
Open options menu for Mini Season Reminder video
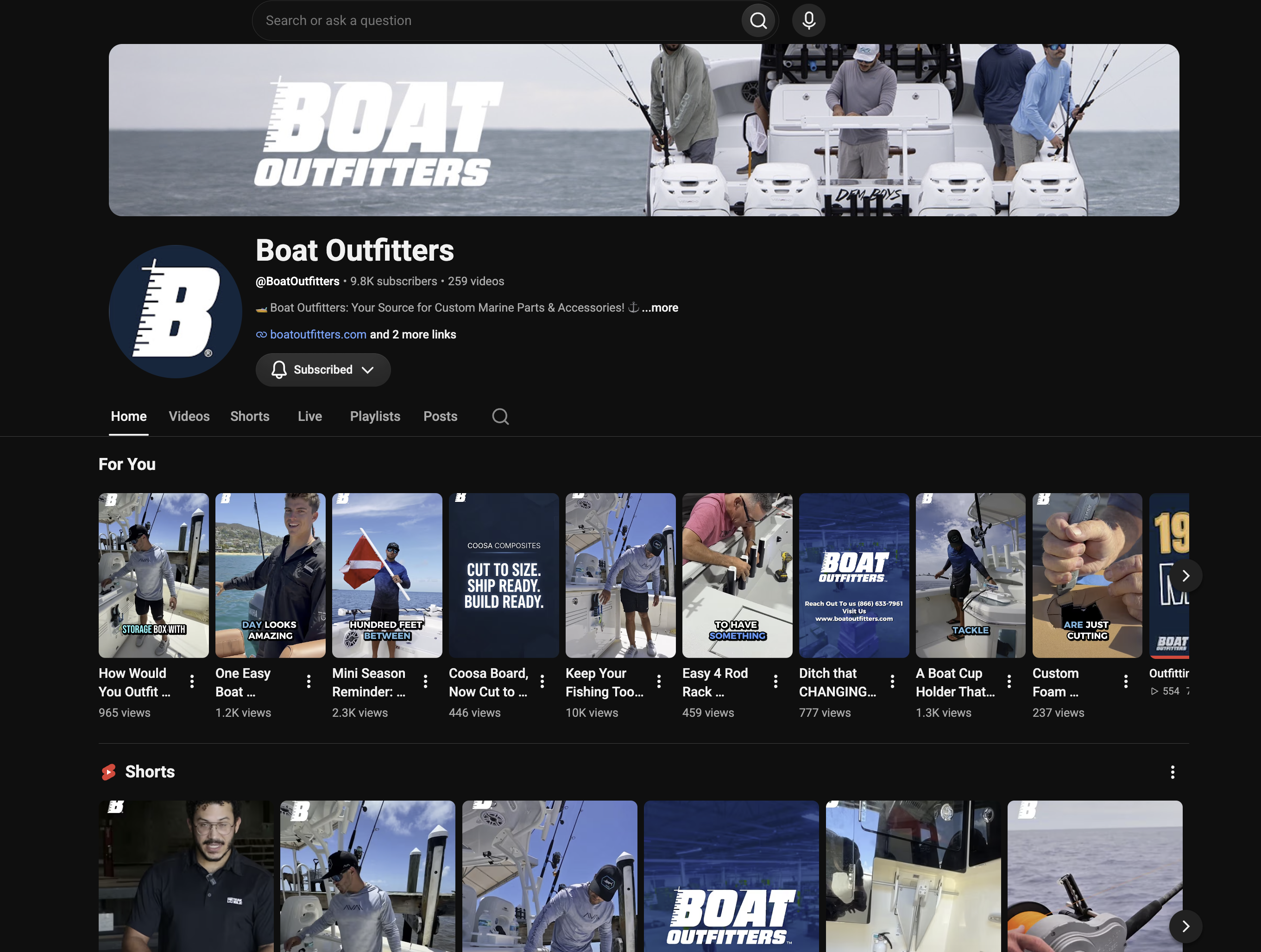[425, 682]
